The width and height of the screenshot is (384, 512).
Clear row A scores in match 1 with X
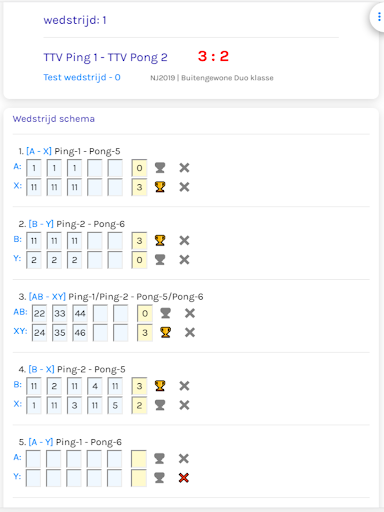pyautogui.click(x=184, y=168)
